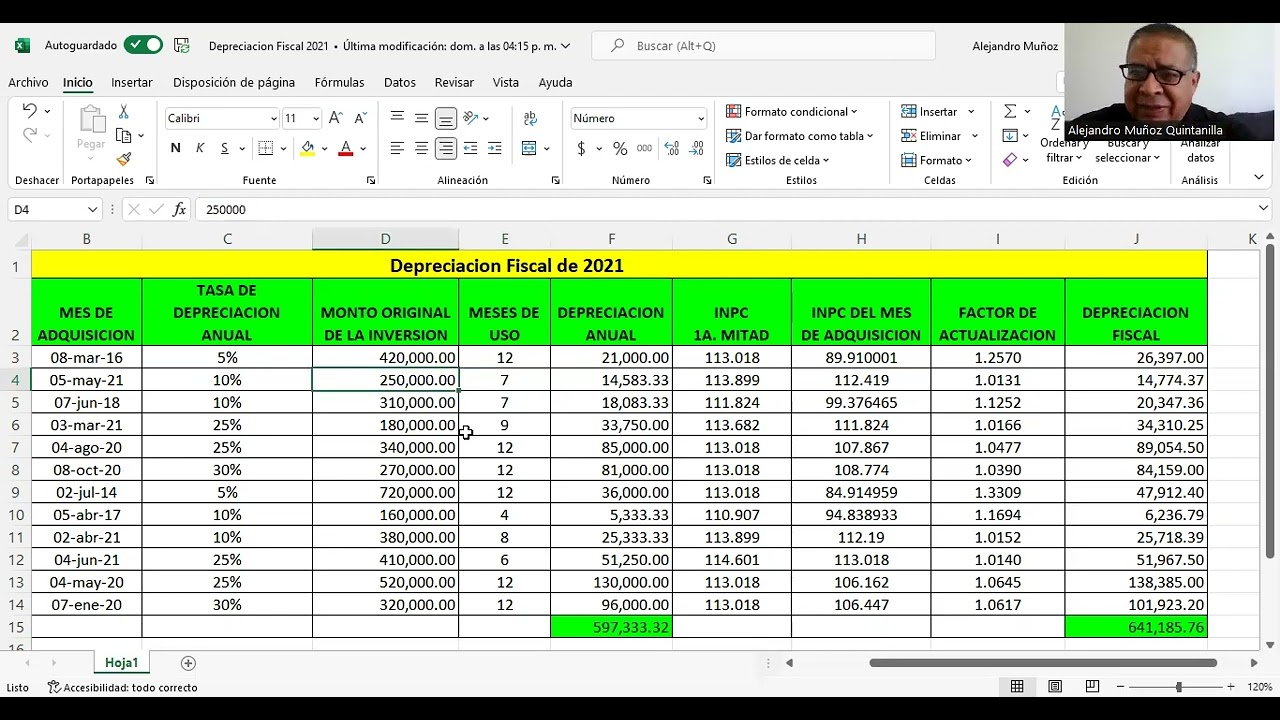Apply cell borders icon
The image size is (1280, 720).
pyautogui.click(x=265, y=148)
